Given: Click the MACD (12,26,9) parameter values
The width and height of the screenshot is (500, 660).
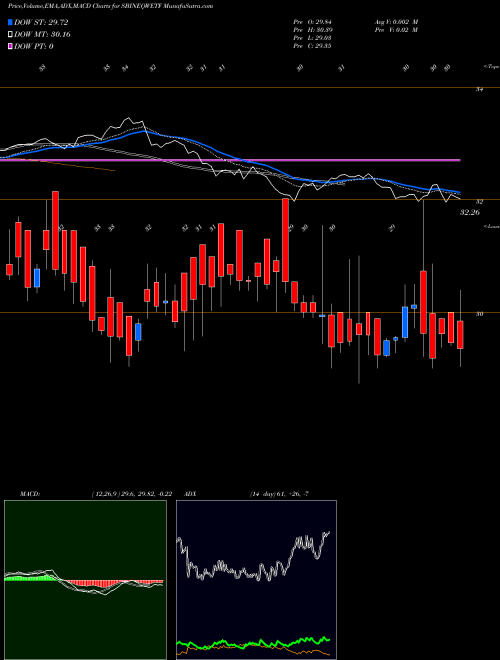Looking at the screenshot, I should 131,494.
